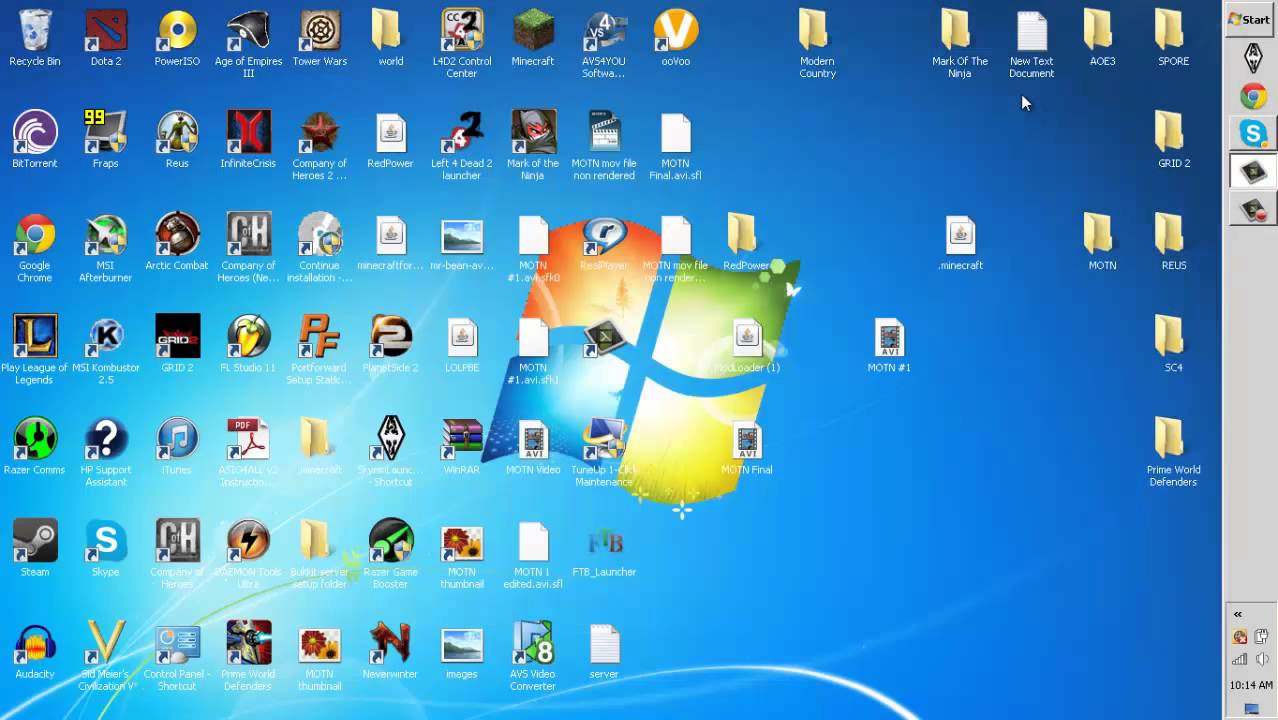Launch the Razer Game Booster shortcut
This screenshot has width=1278, height=720.
(x=391, y=542)
